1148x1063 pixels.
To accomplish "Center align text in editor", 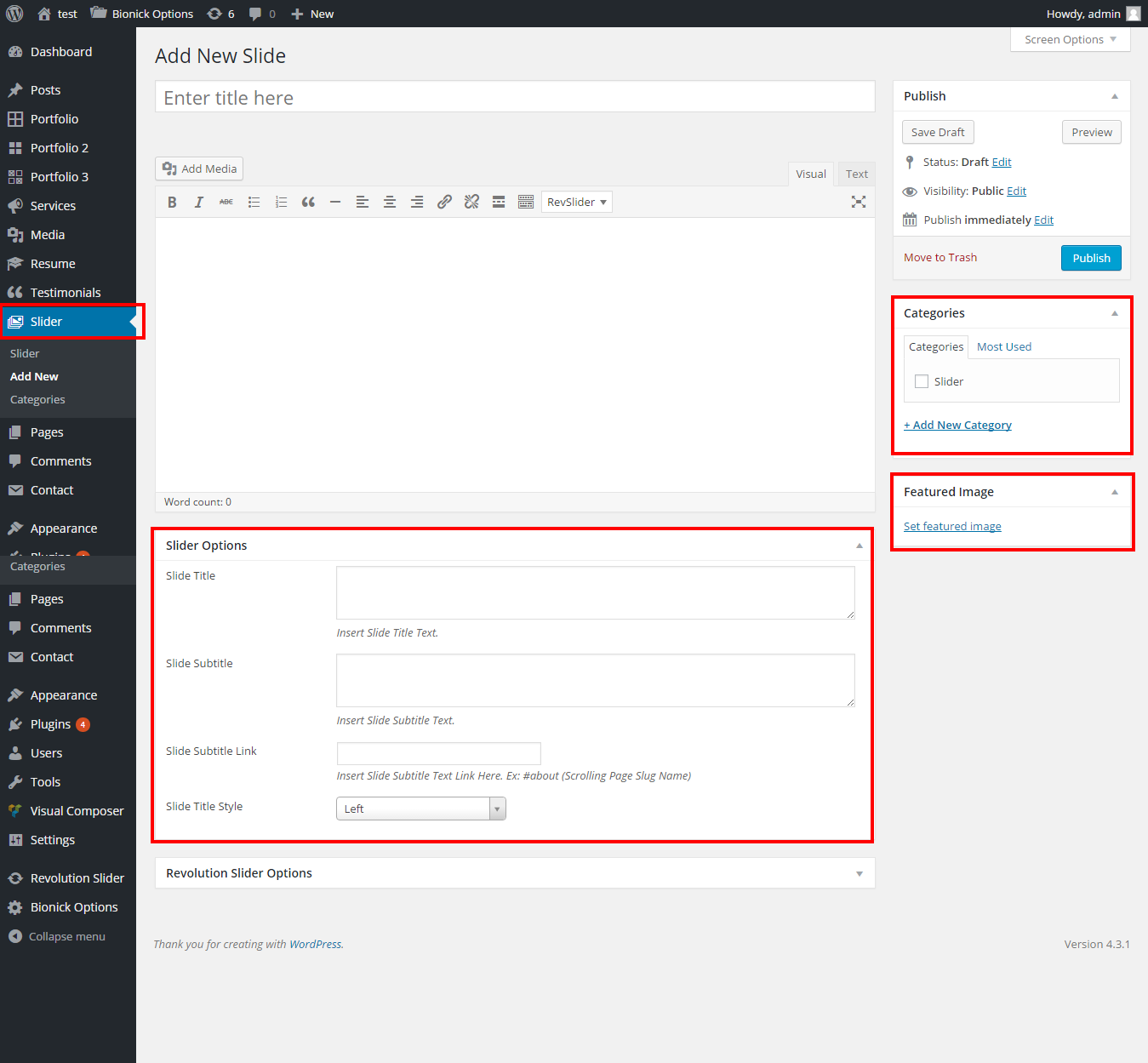I will (x=390, y=203).
